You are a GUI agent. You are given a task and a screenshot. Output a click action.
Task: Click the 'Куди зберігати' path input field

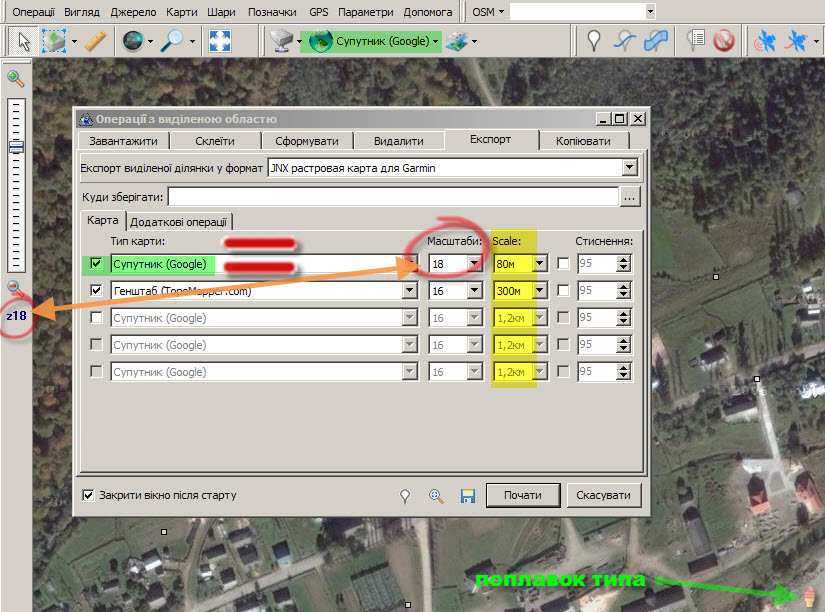tap(392, 197)
